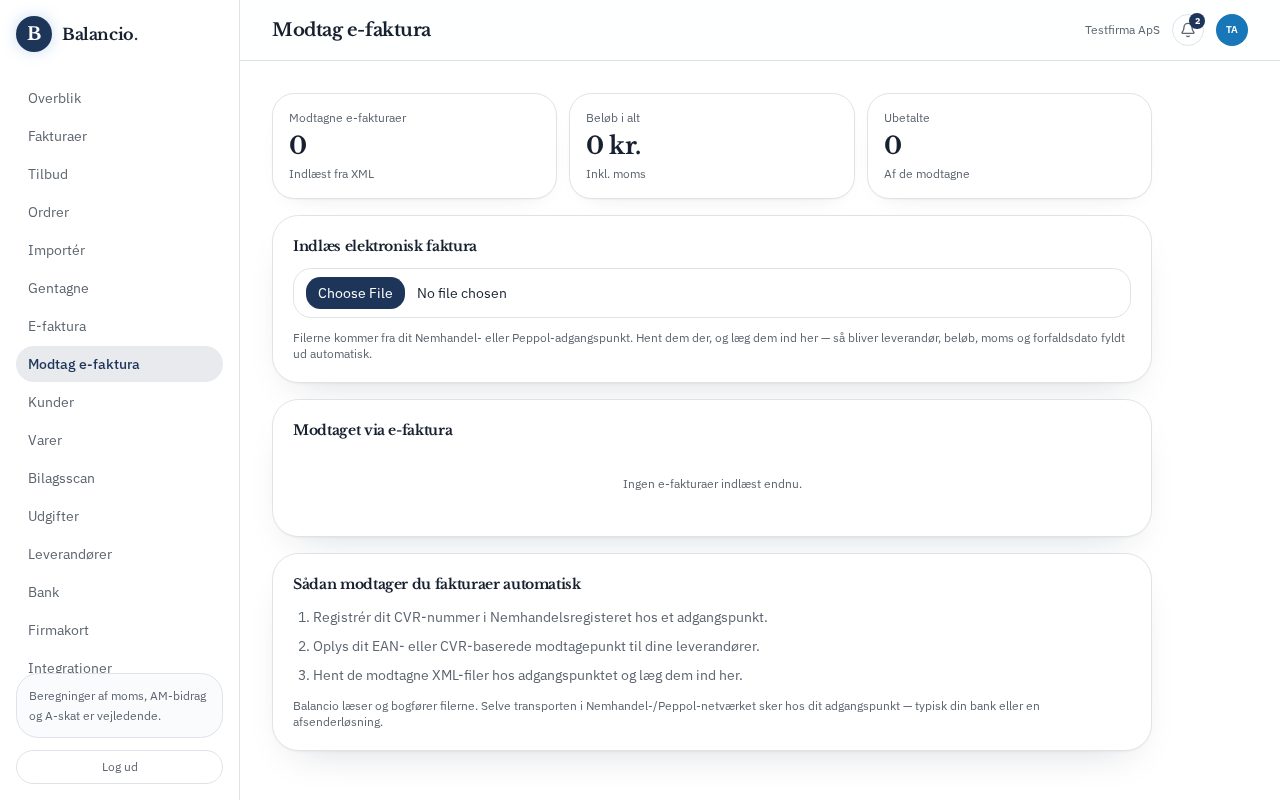1280x800 pixels.
Task: Click the 'Inkl. moms' caption
Action: pyautogui.click(x=616, y=174)
